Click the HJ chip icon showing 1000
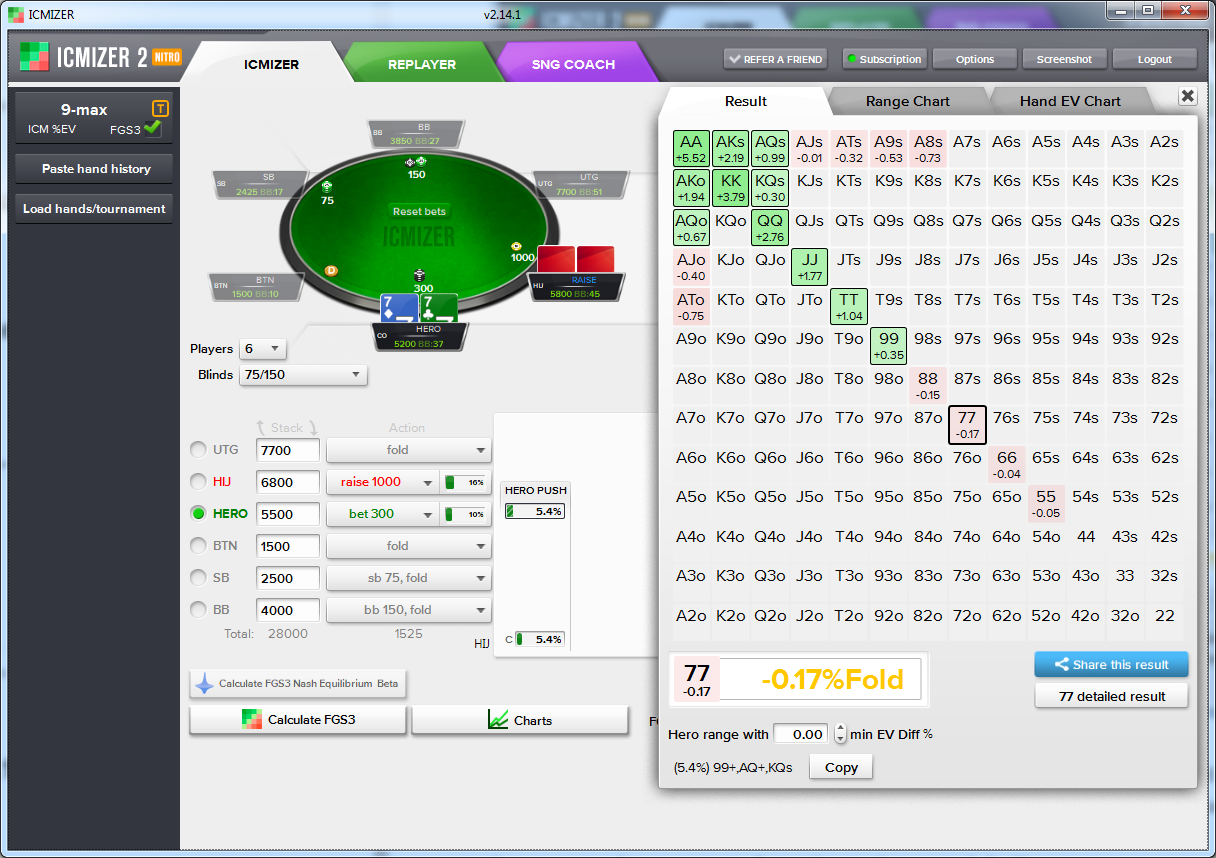1216x858 pixels. 516,245
